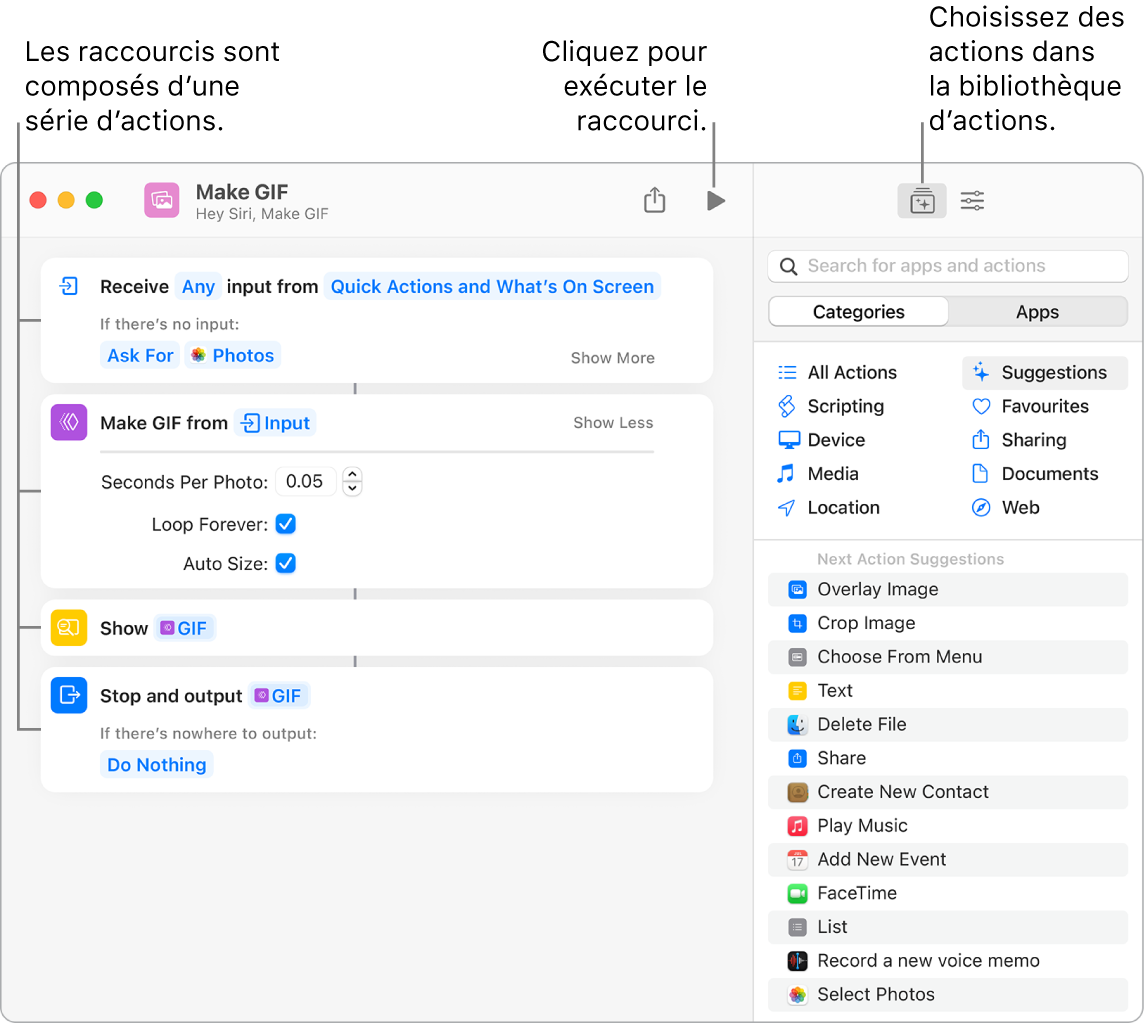Run the Make GIF shortcut

pos(715,201)
